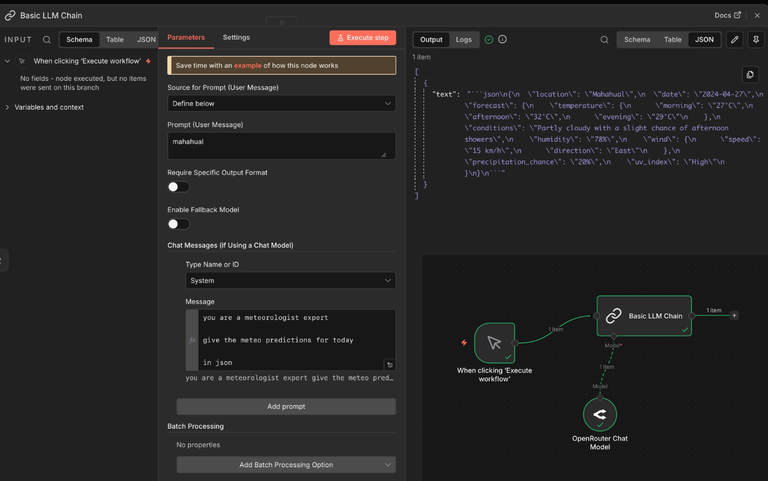The width and height of the screenshot is (768, 481).
Task: Click the search icon in output panel
Action: 604,40
